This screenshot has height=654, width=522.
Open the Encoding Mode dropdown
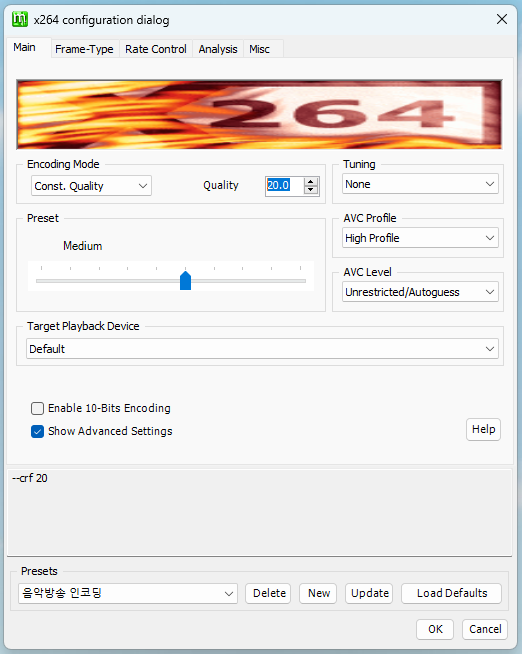91,186
